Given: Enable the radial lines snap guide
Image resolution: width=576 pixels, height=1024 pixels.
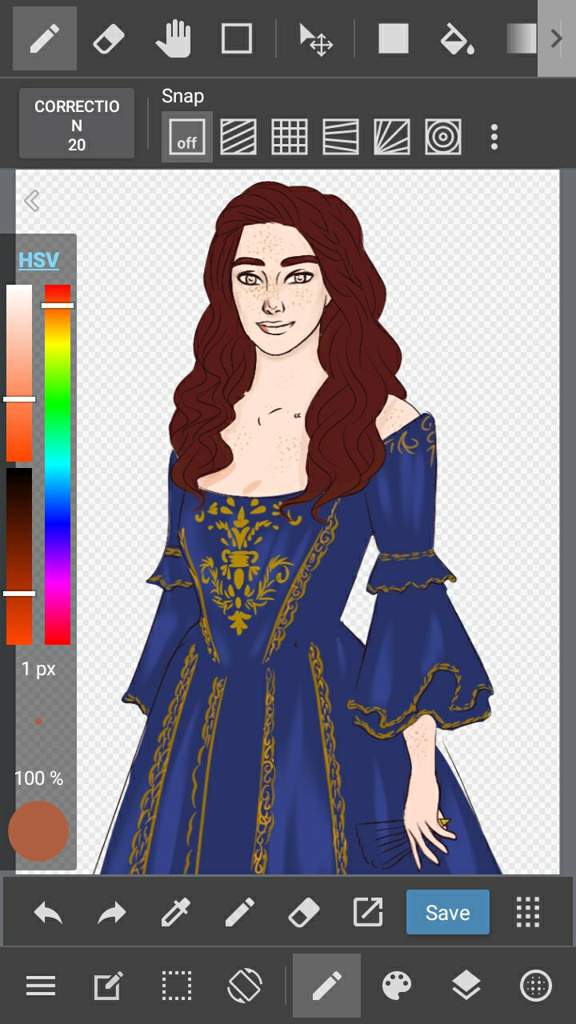Looking at the screenshot, I should (x=392, y=136).
